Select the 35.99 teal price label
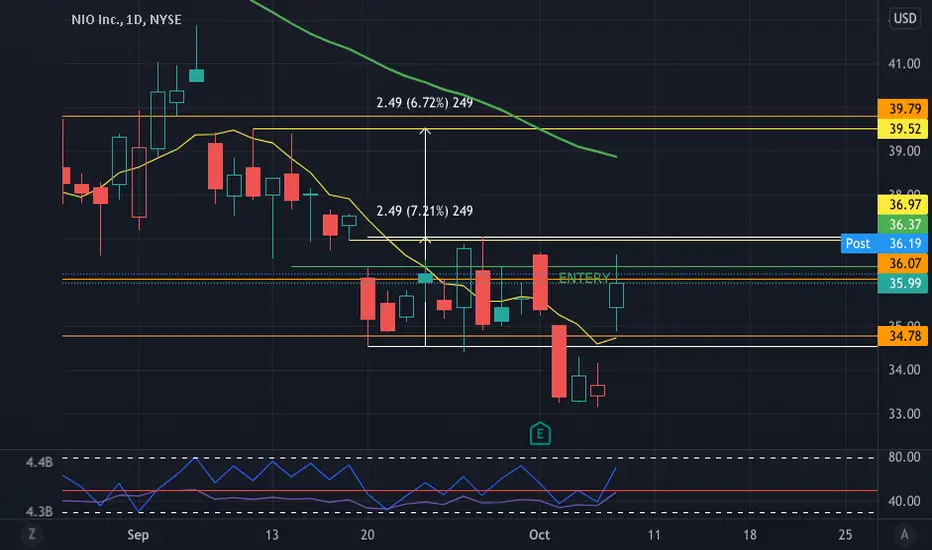 pos(903,283)
